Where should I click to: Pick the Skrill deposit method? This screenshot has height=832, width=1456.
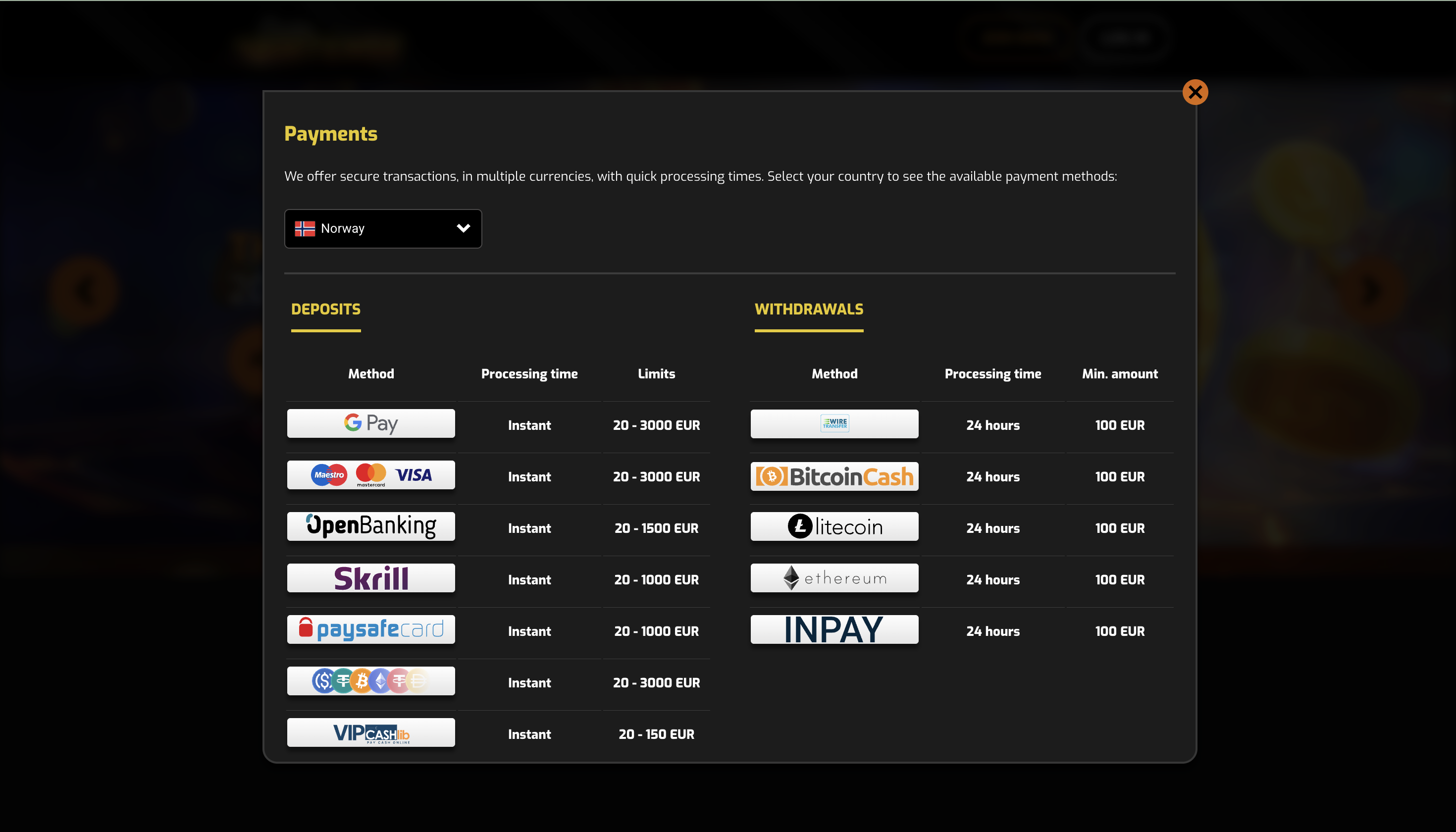pos(371,578)
